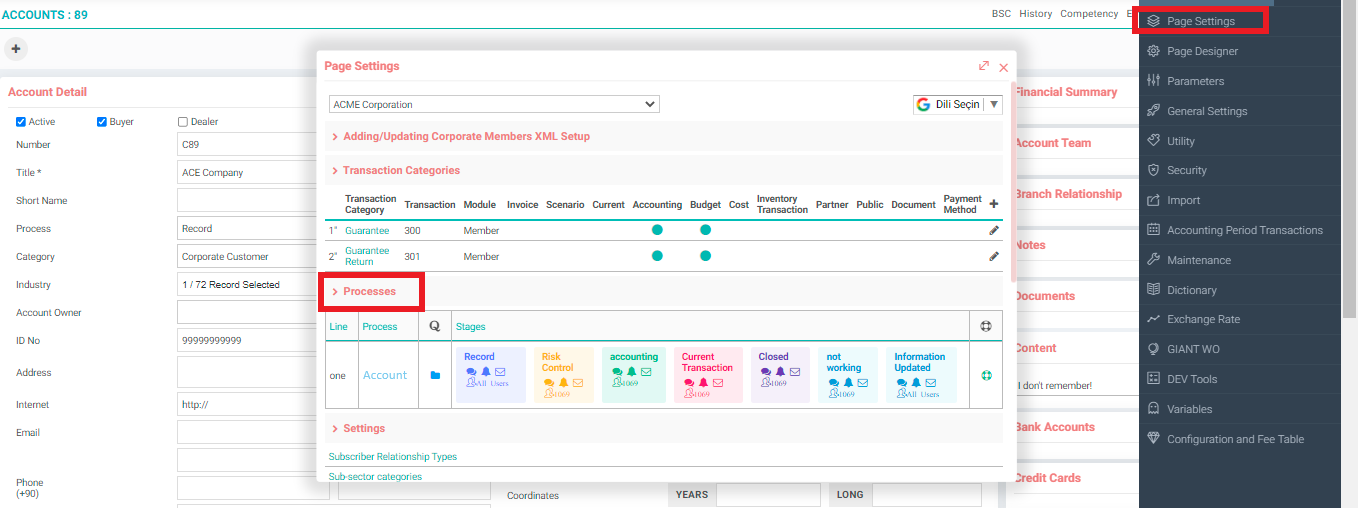Open the Subscriber Relationship Types link

pos(393,457)
